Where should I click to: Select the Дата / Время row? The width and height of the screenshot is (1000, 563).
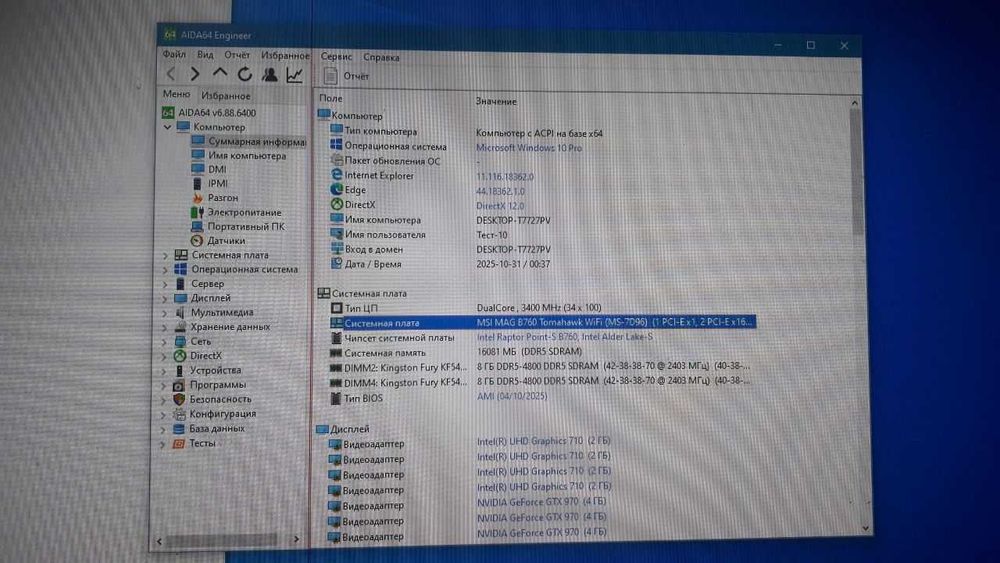tap(440, 264)
